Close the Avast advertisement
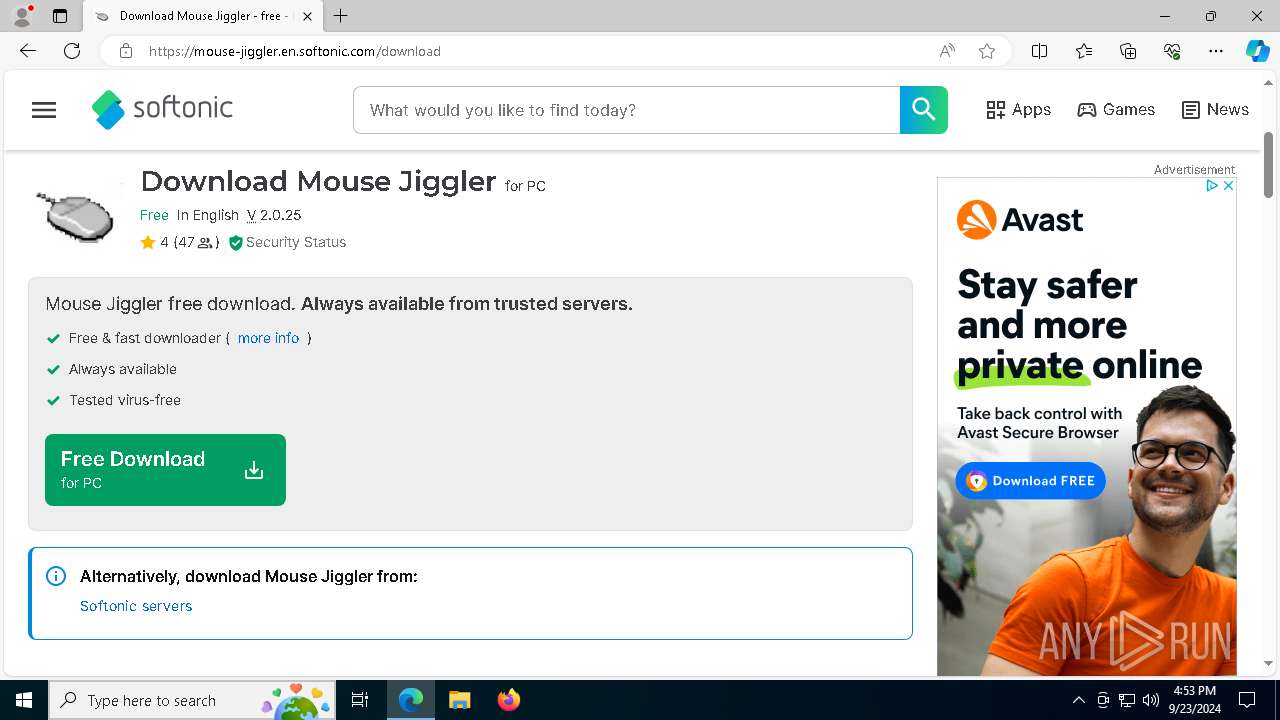This screenshot has height=720, width=1280. (x=1229, y=186)
